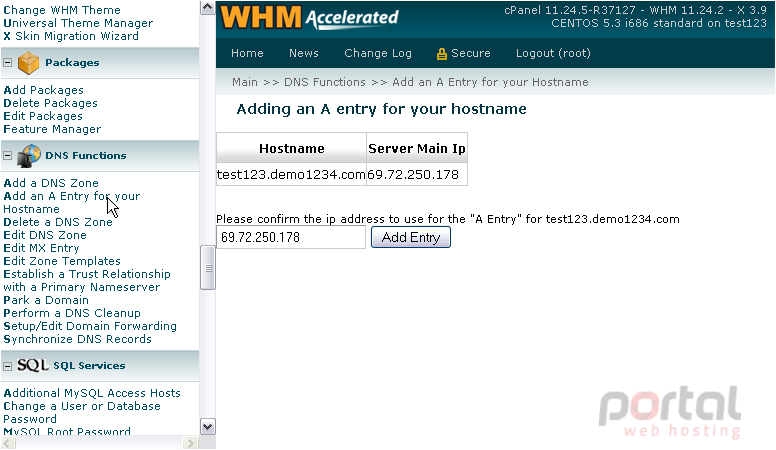
Task: Open Add Packages link
Action: coord(44,90)
